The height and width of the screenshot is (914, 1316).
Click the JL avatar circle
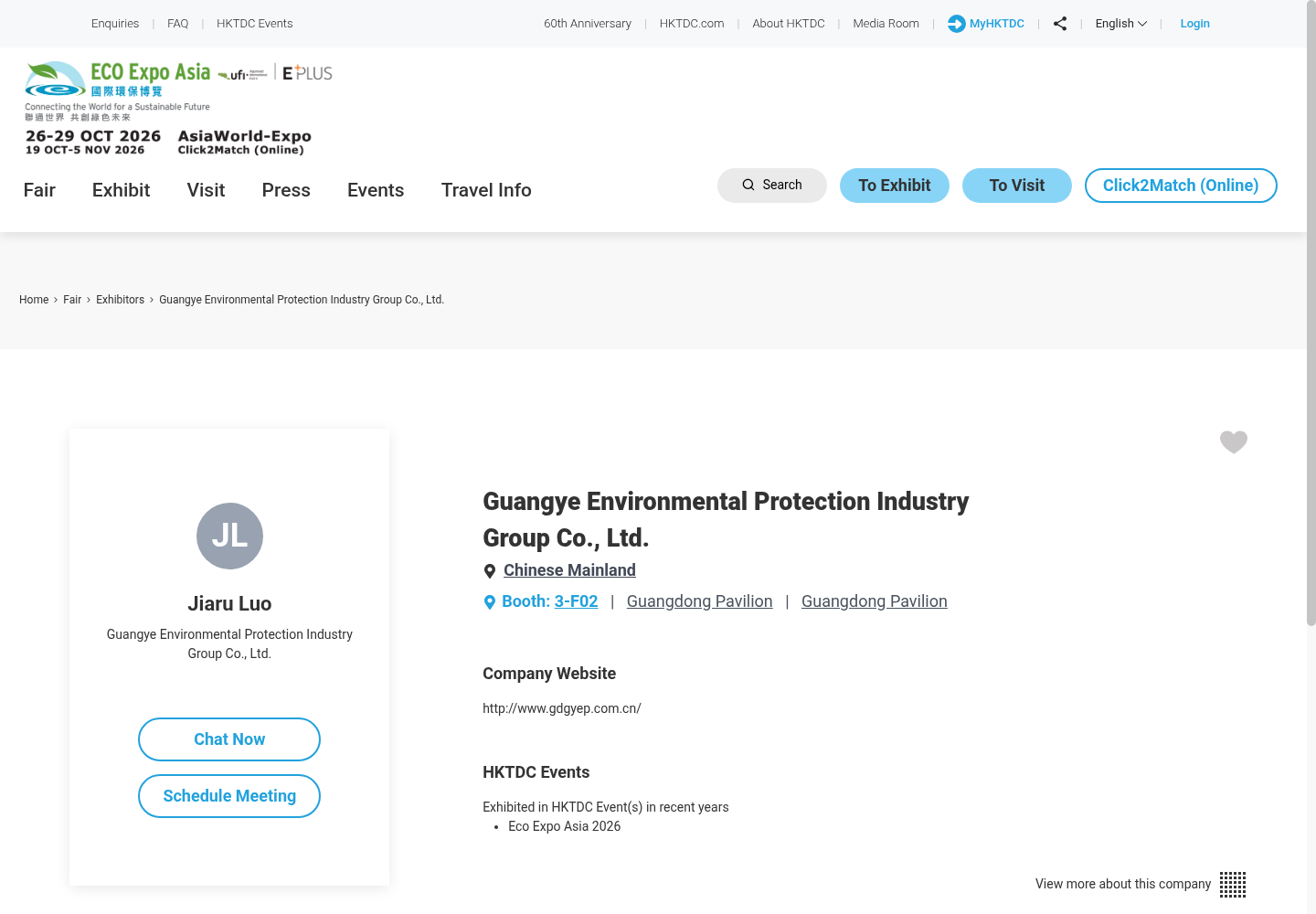coord(229,536)
